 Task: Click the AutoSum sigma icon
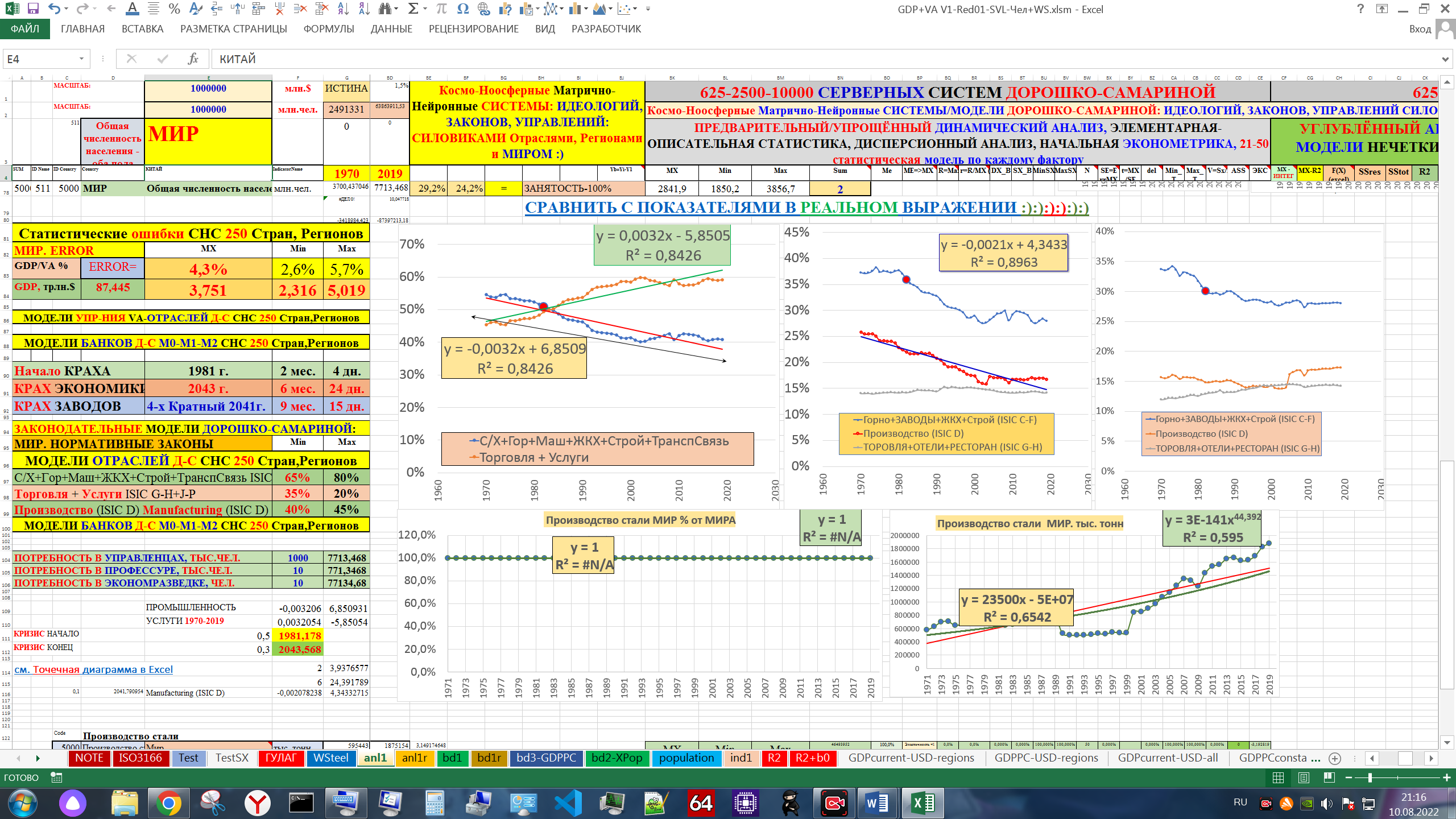413,9
